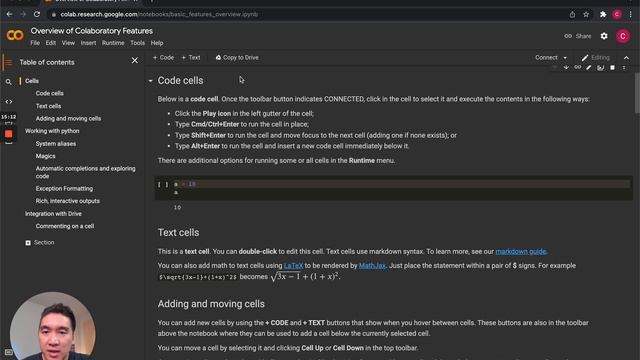Jump to Integration with Drive entry

[x=53, y=214]
